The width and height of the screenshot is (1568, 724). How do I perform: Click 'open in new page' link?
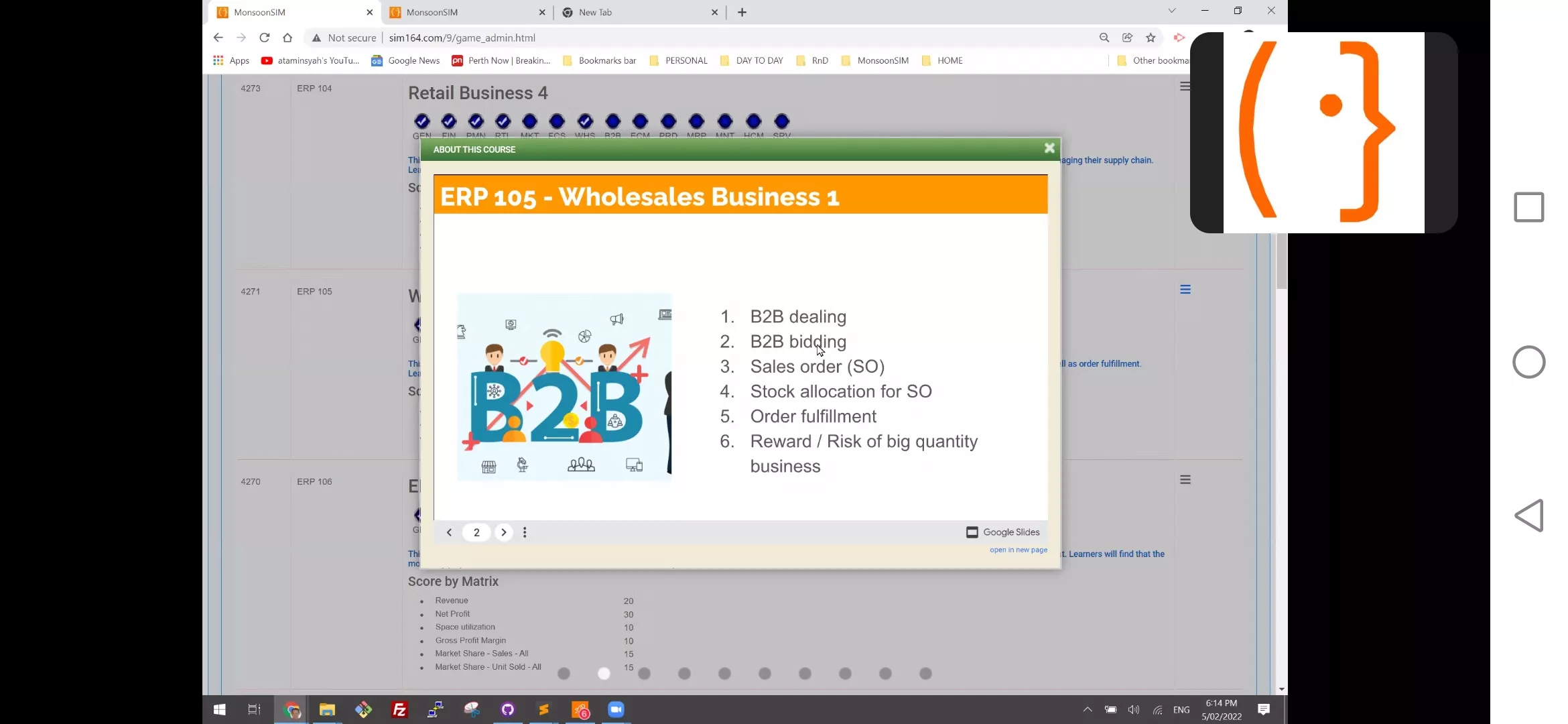click(x=1018, y=550)
